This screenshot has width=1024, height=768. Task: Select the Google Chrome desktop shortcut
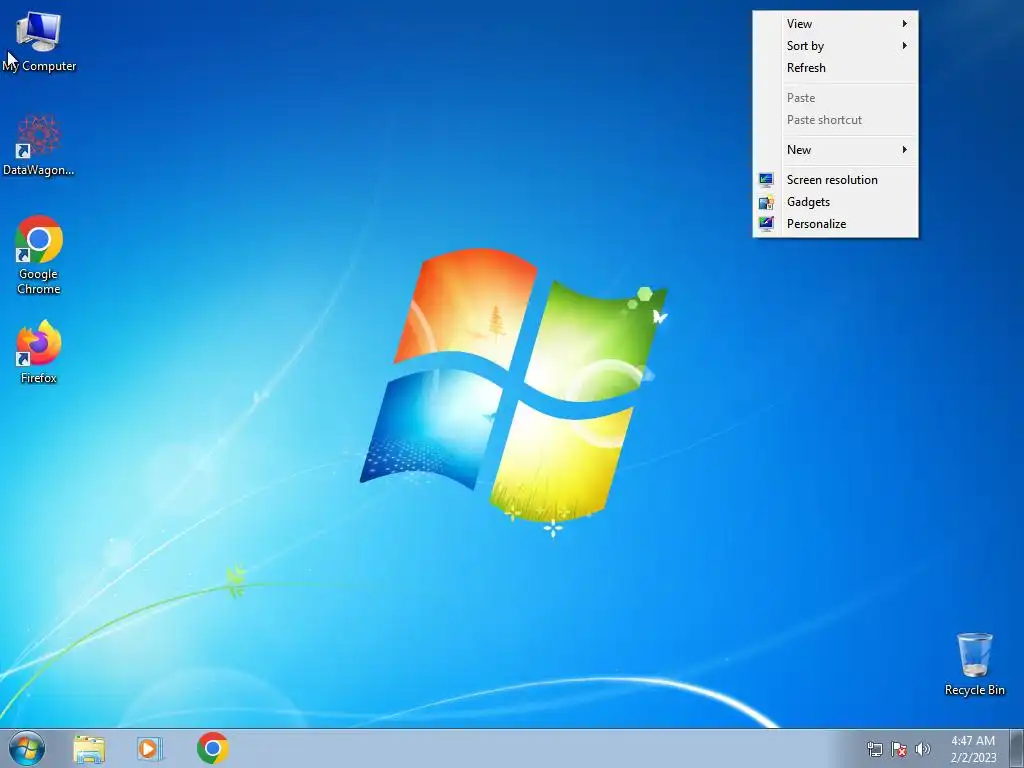39,255
